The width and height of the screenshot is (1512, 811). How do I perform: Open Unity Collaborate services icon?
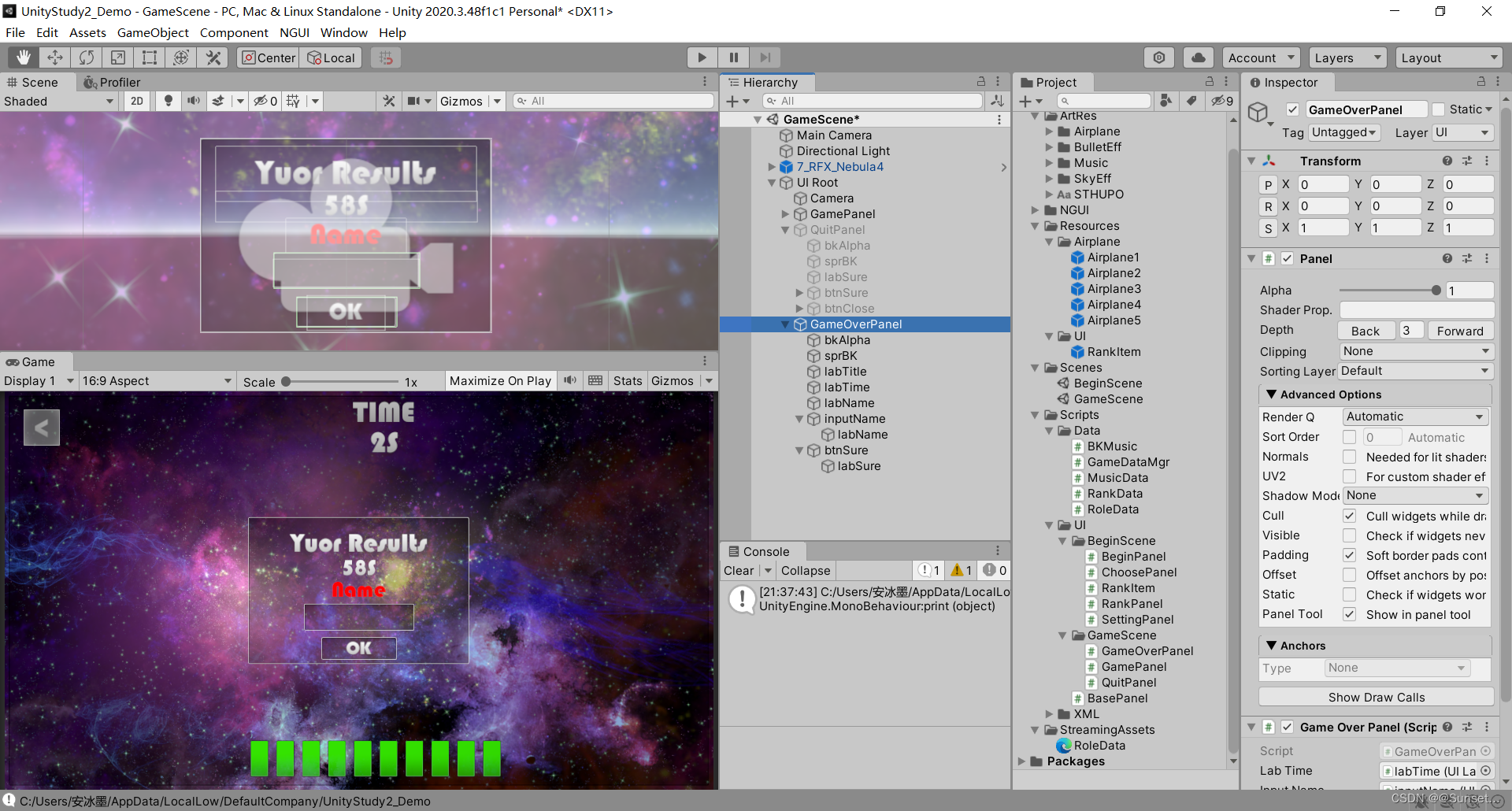point(1159,57)
